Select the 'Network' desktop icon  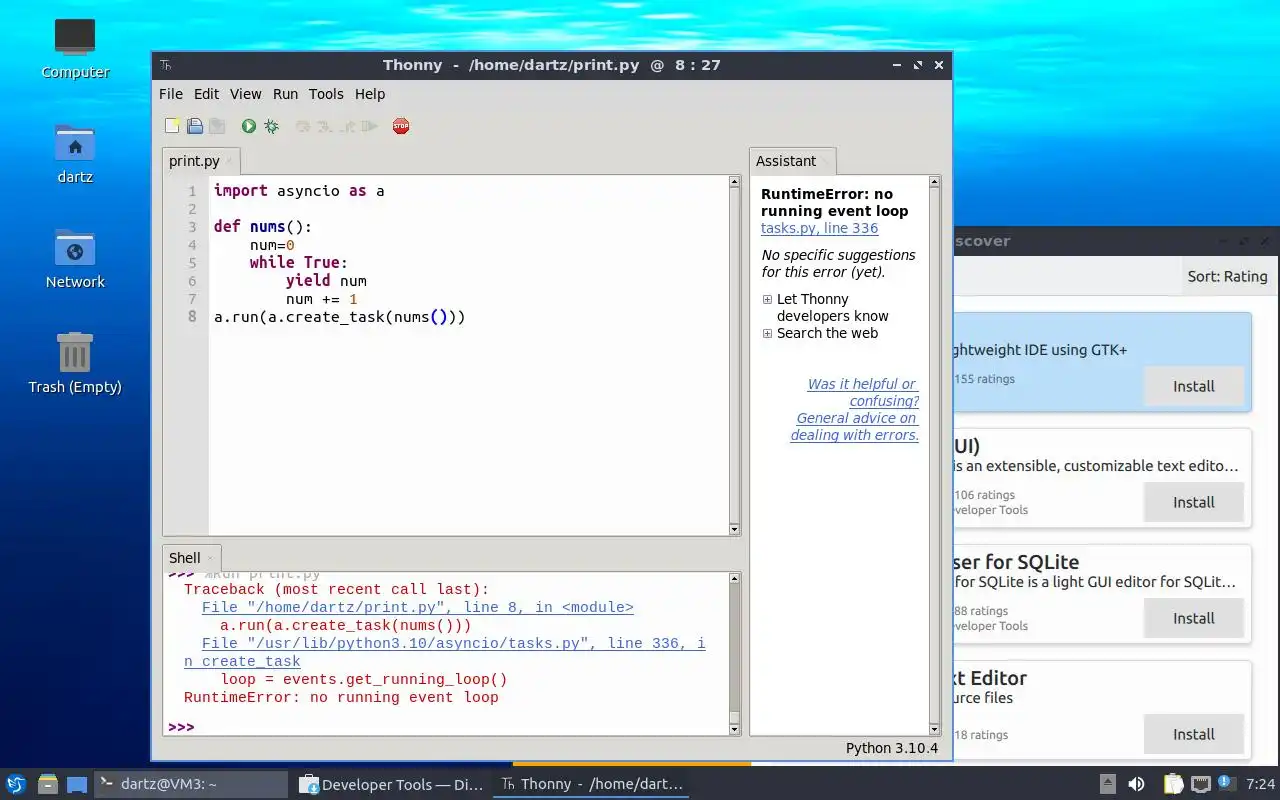75,259
